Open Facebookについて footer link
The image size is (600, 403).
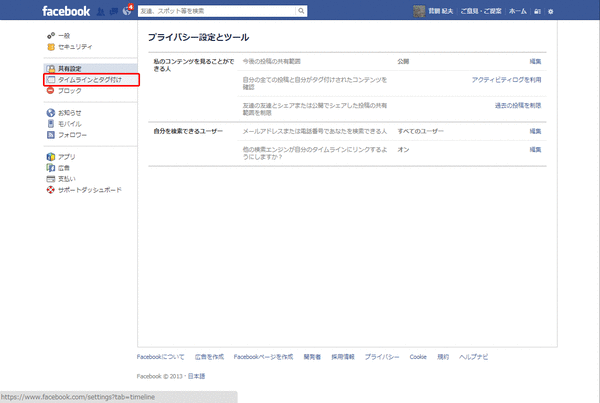pos(160,357)
